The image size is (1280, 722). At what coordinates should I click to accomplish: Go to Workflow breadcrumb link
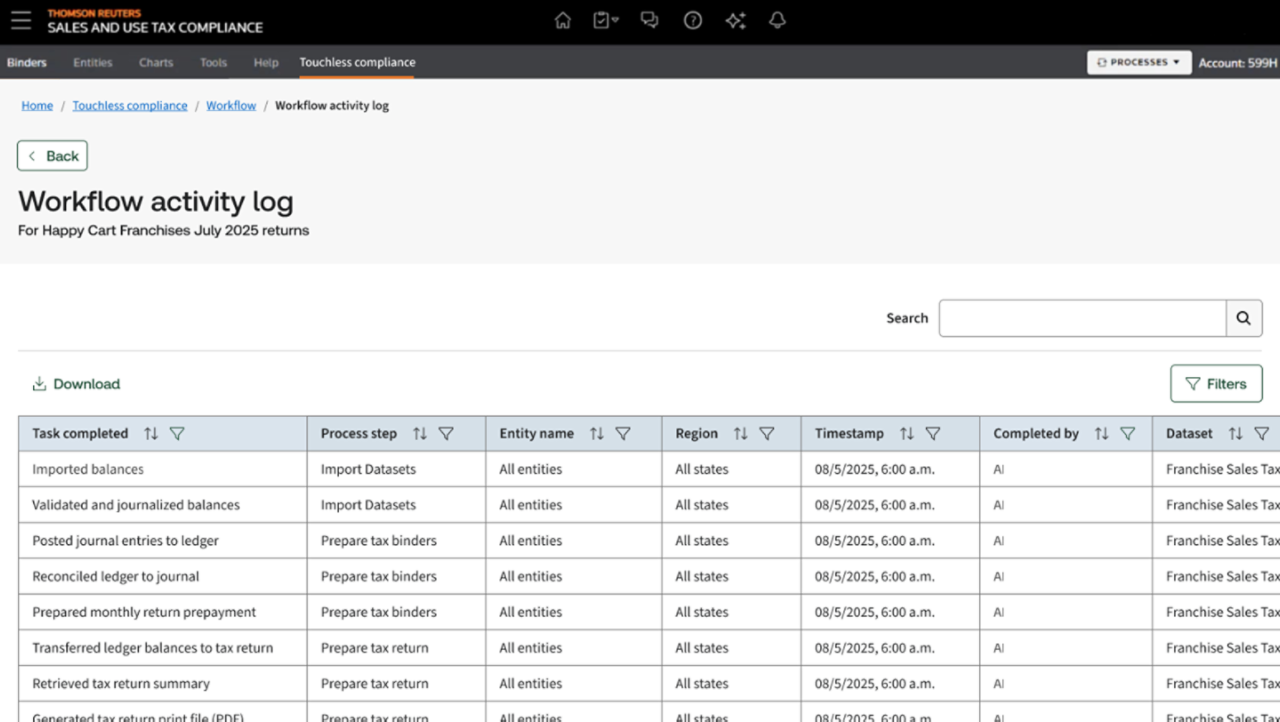231,106
